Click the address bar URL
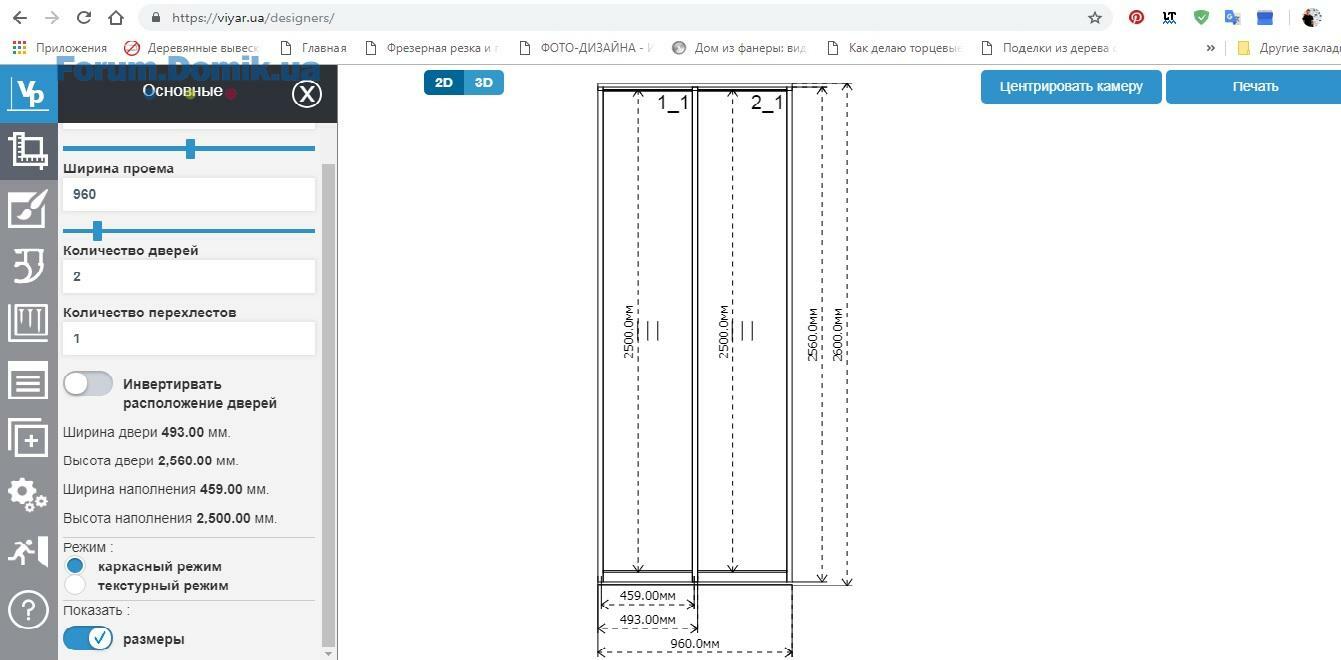 click(x=253, y=18)
